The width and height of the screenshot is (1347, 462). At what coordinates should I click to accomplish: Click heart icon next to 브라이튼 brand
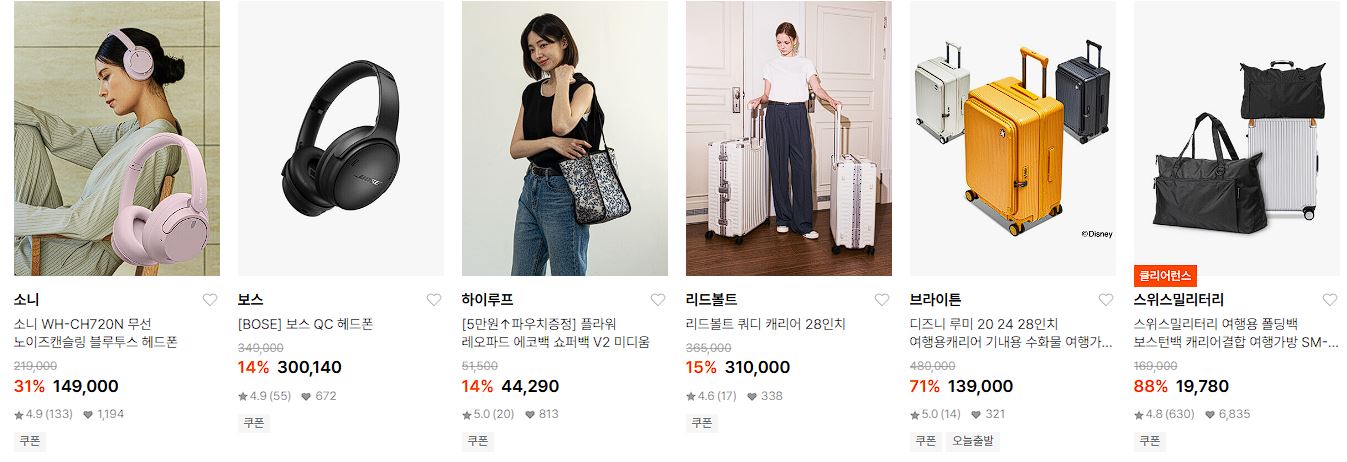click(x=1106, y=300)
